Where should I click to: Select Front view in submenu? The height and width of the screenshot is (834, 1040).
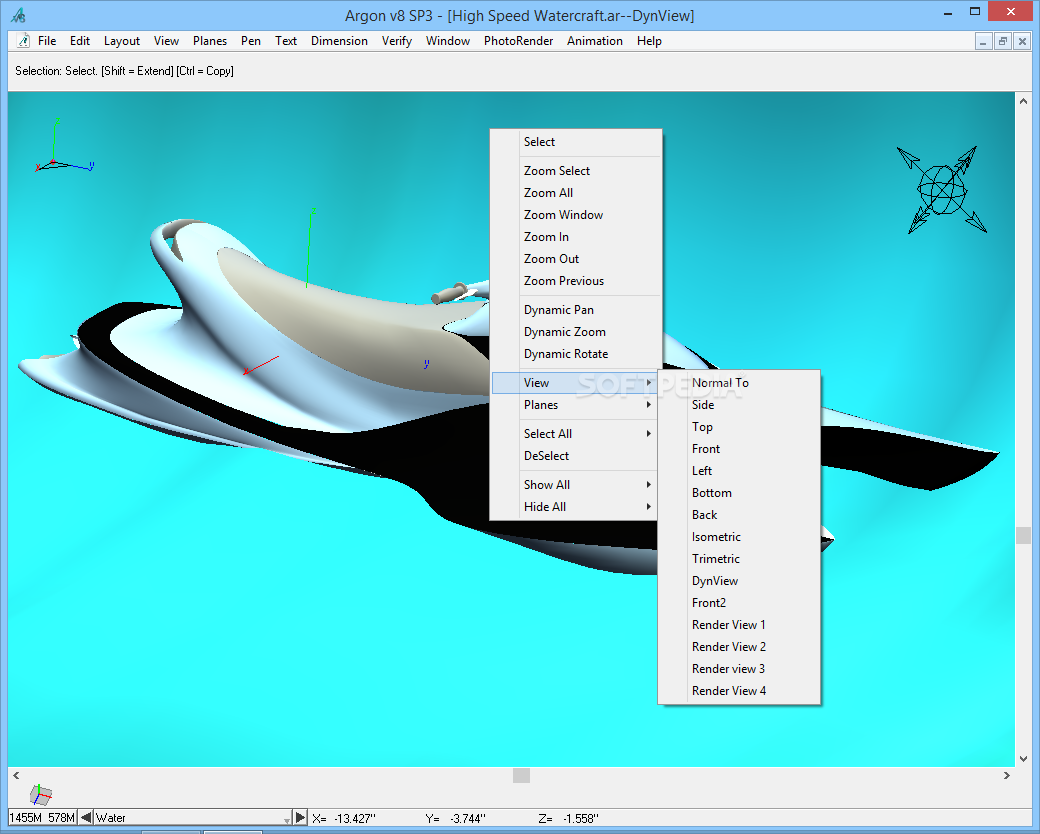click(x=739, y=449)
